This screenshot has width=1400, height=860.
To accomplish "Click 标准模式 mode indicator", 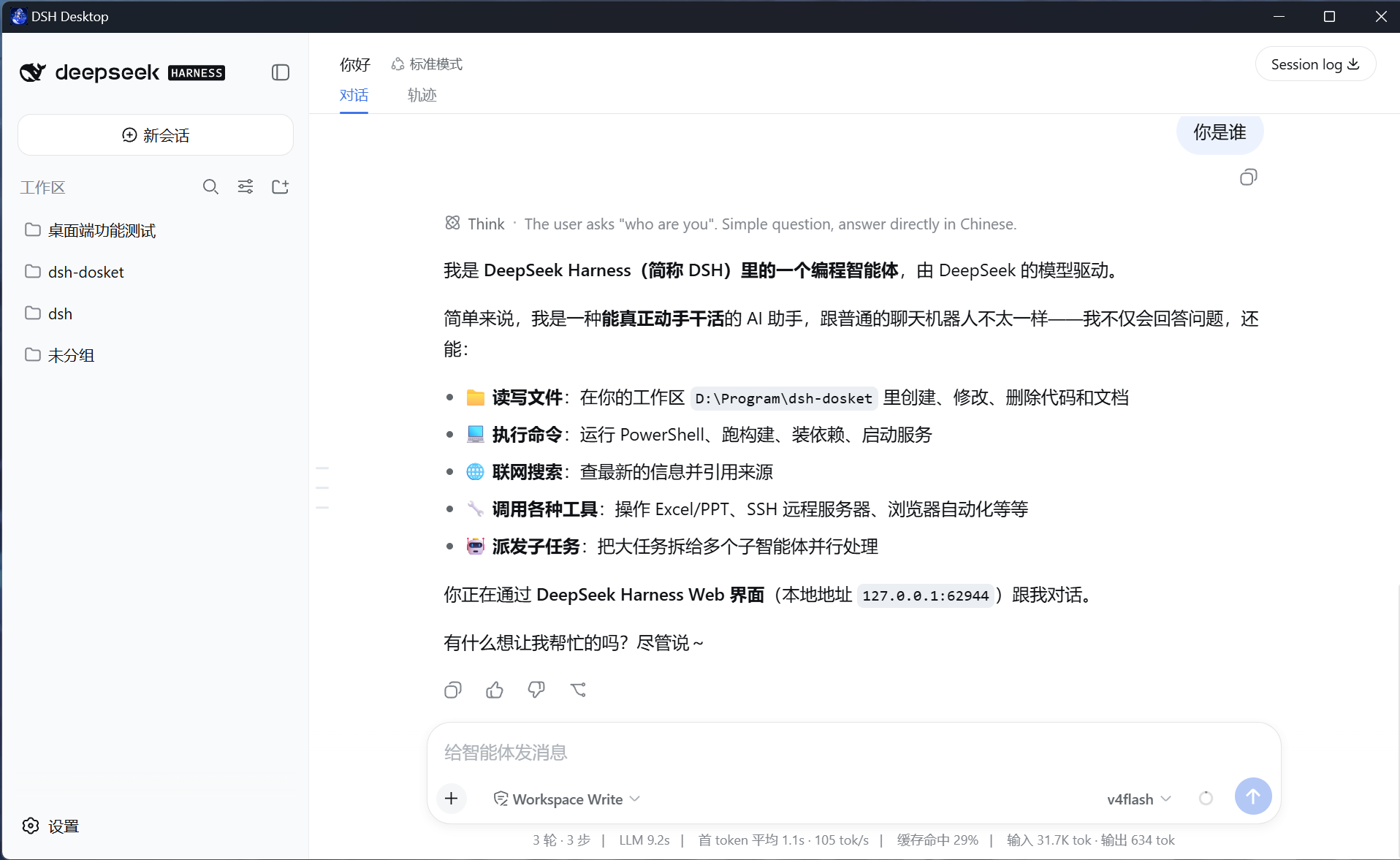I will [427, 64].
